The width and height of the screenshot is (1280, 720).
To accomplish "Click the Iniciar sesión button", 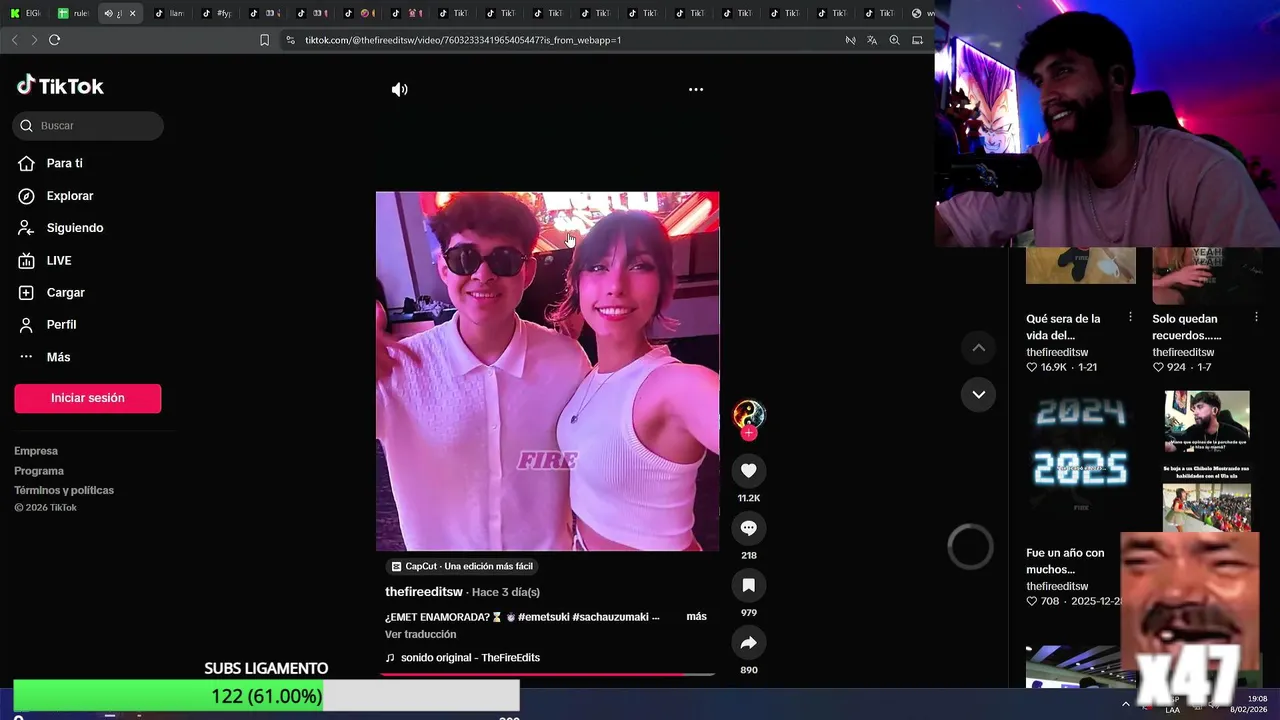I will 88,398.
